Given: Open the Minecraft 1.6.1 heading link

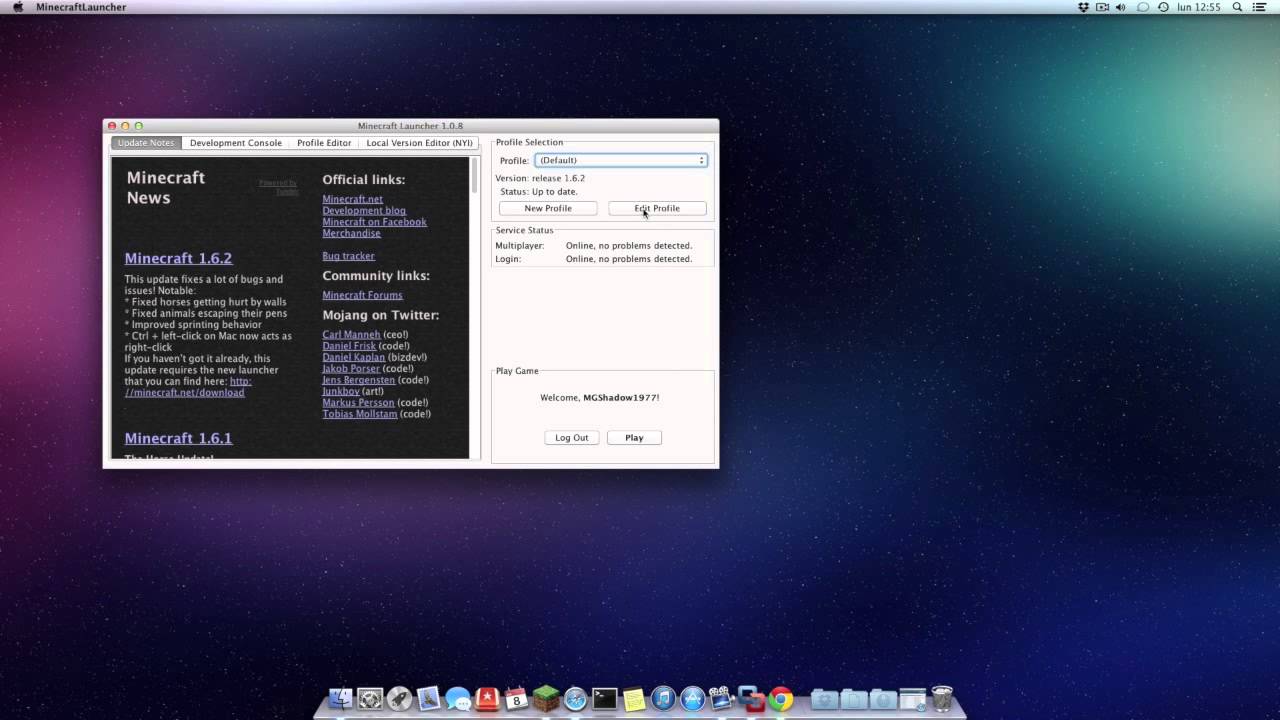Looking at the screenshot, I should [178, 438].
